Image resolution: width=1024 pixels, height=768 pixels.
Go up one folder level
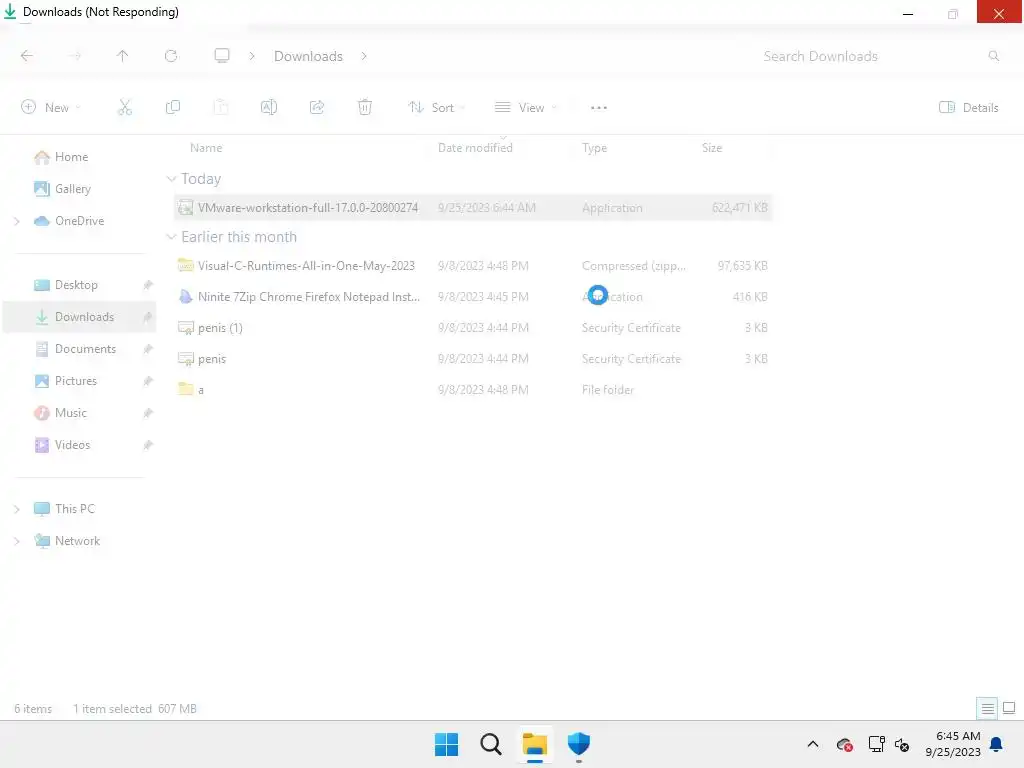coord(122,56)
